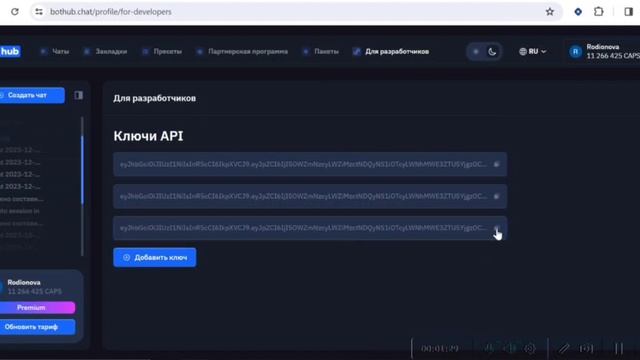Open recording toolbar settings gear
640x360 pixels.
[530, 349]
